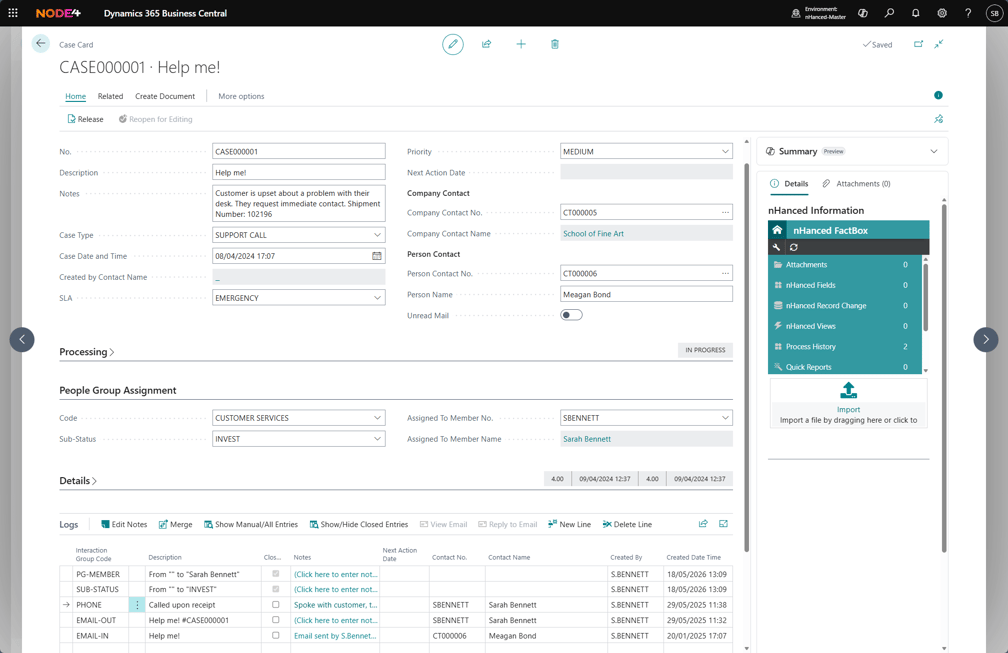Click the pin action bar icon
Screen dimensions: 1008x653
click(x=939, y=119)
